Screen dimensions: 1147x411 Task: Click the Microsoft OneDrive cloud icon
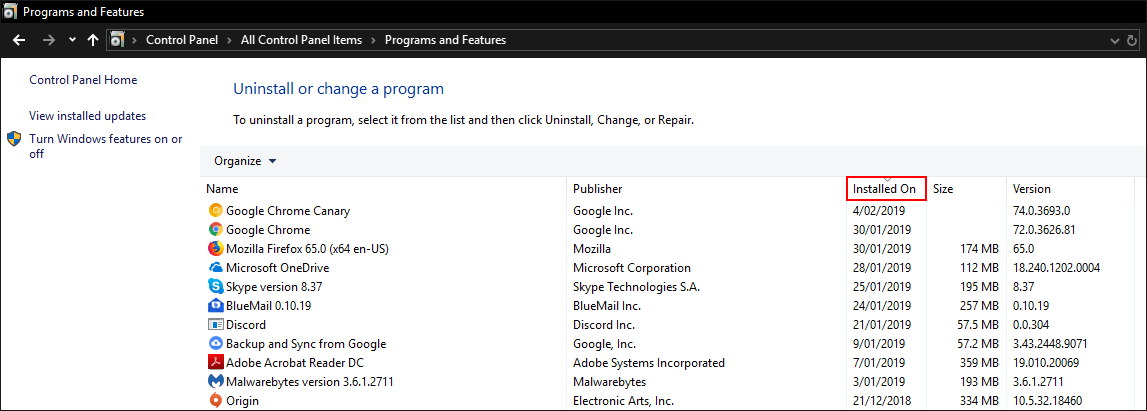click(216, 268)
